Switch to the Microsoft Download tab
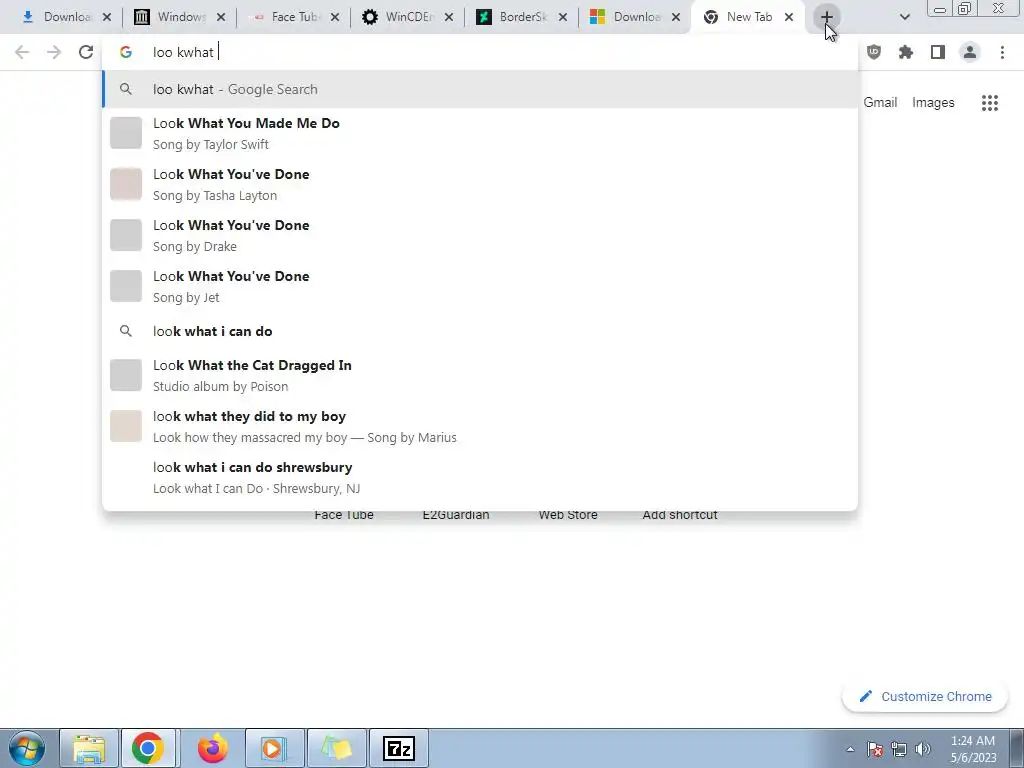 627,17
